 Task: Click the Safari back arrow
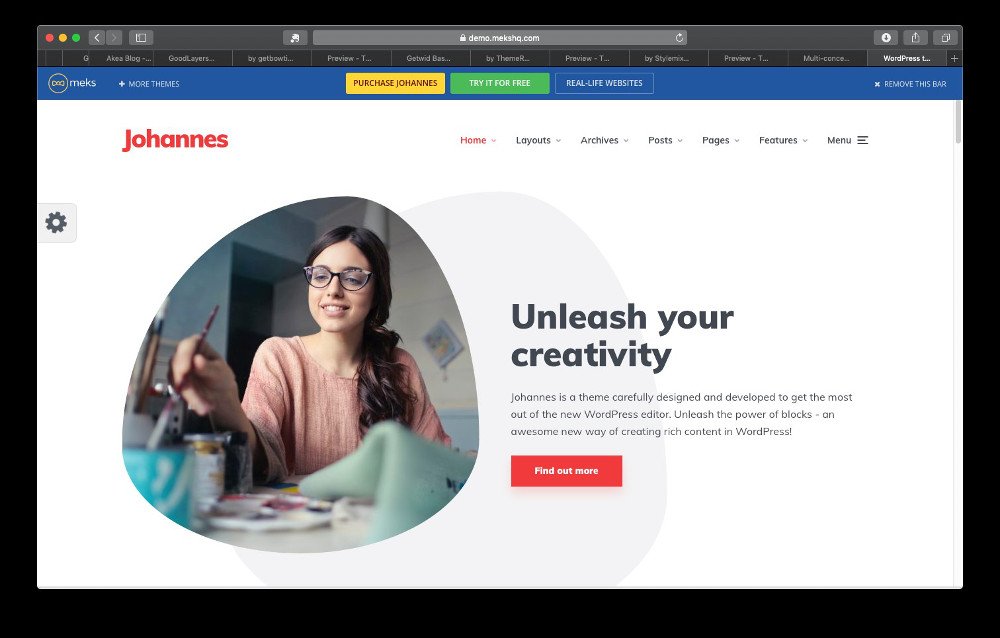pos(97,38)
